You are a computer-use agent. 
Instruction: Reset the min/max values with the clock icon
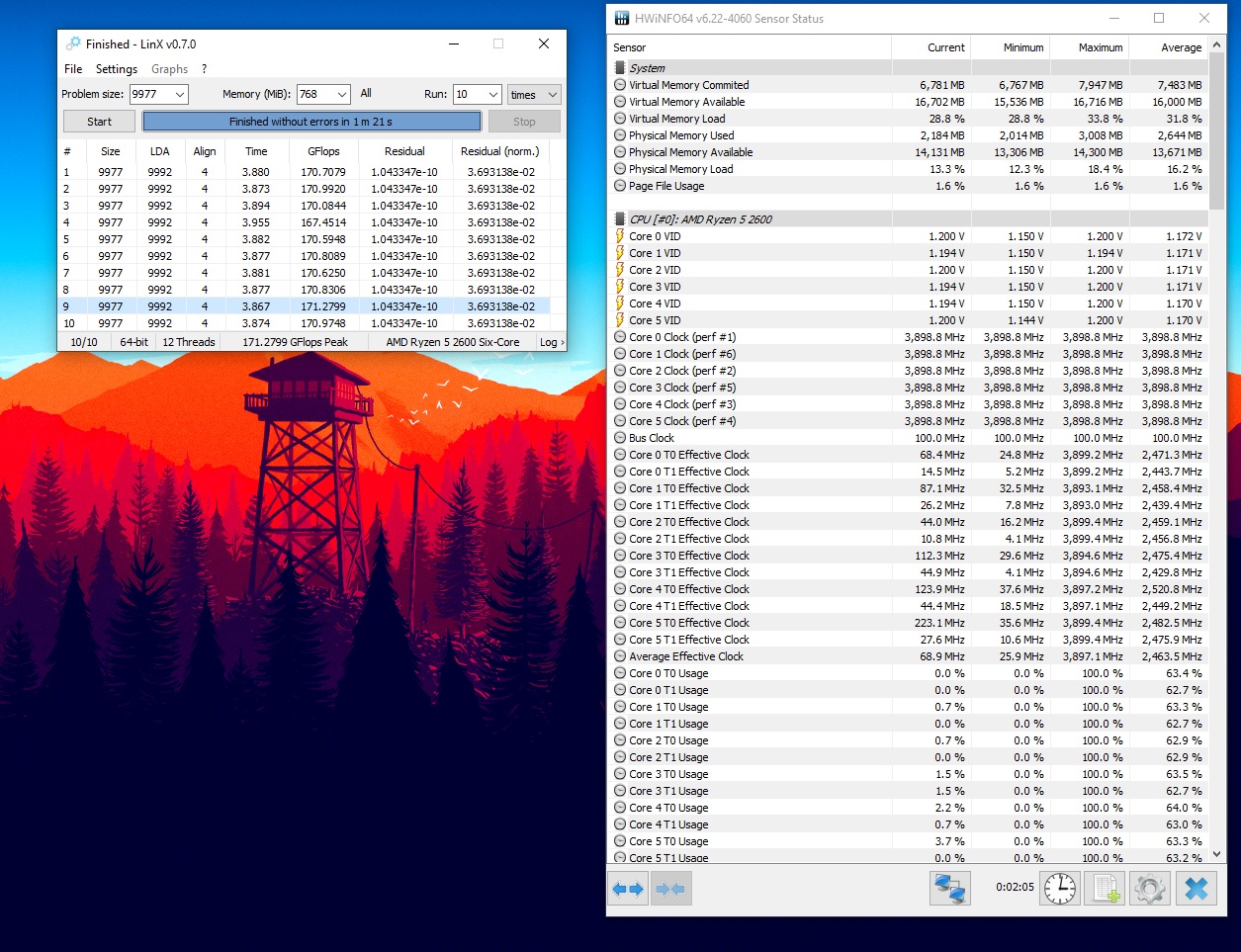click(x=1060, y=889)
